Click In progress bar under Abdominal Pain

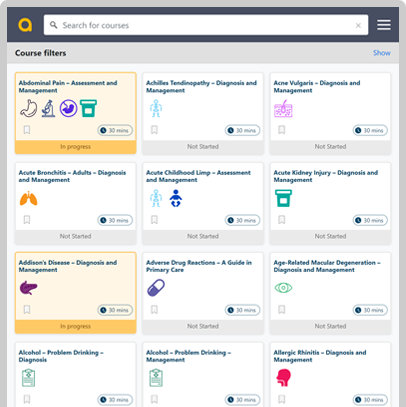coord(76,147)
